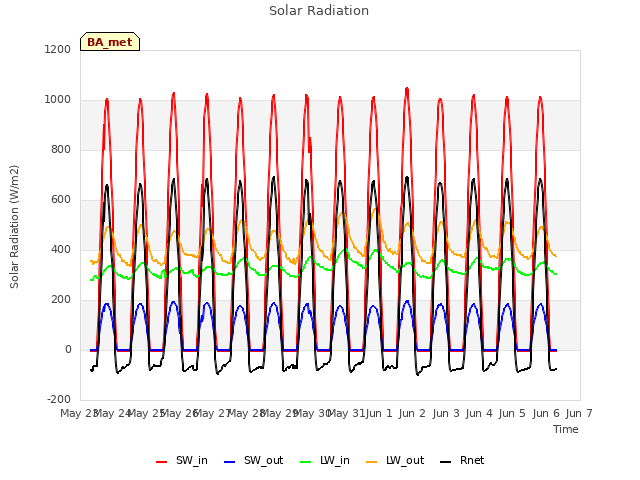Click the May 31 x-axis label

point(347,413)
